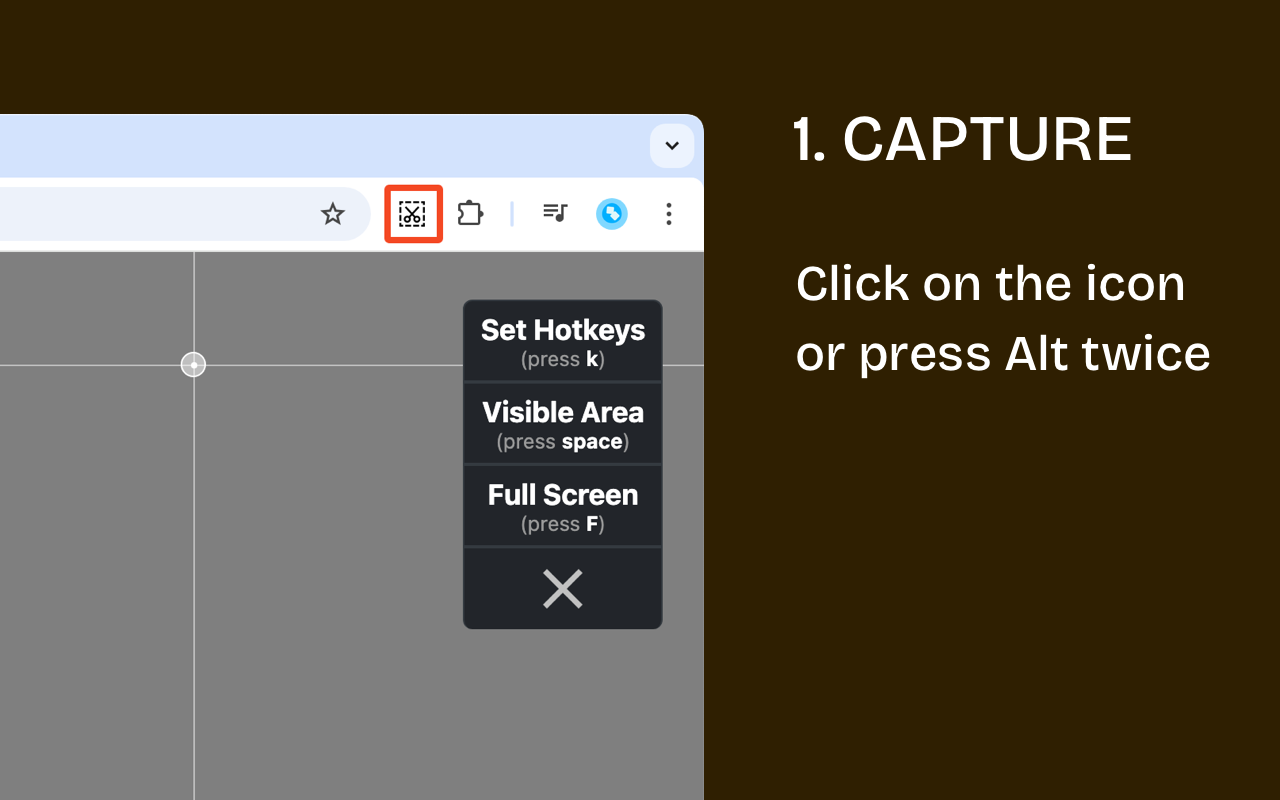Select Set Hotkeys in the capture menu
Screen dimensions: 1280x800
[562, 330]
